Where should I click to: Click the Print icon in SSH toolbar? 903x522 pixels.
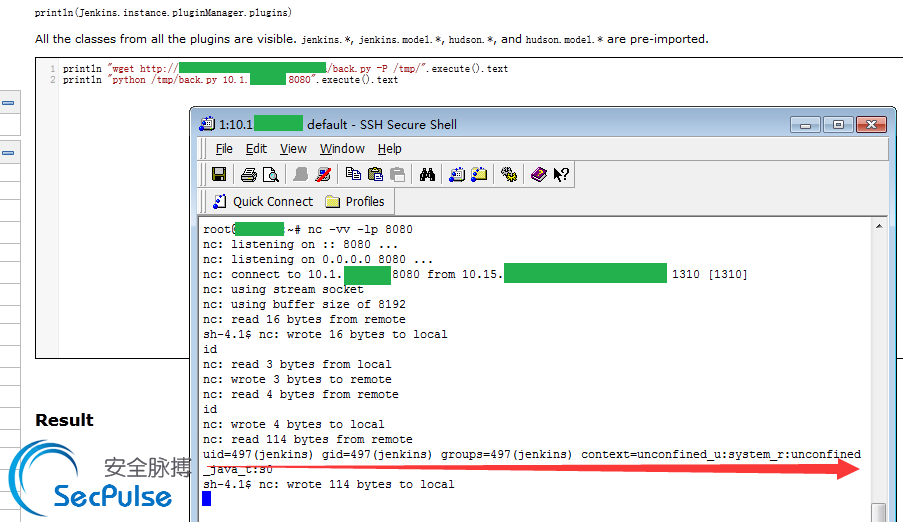pos(249,175)
